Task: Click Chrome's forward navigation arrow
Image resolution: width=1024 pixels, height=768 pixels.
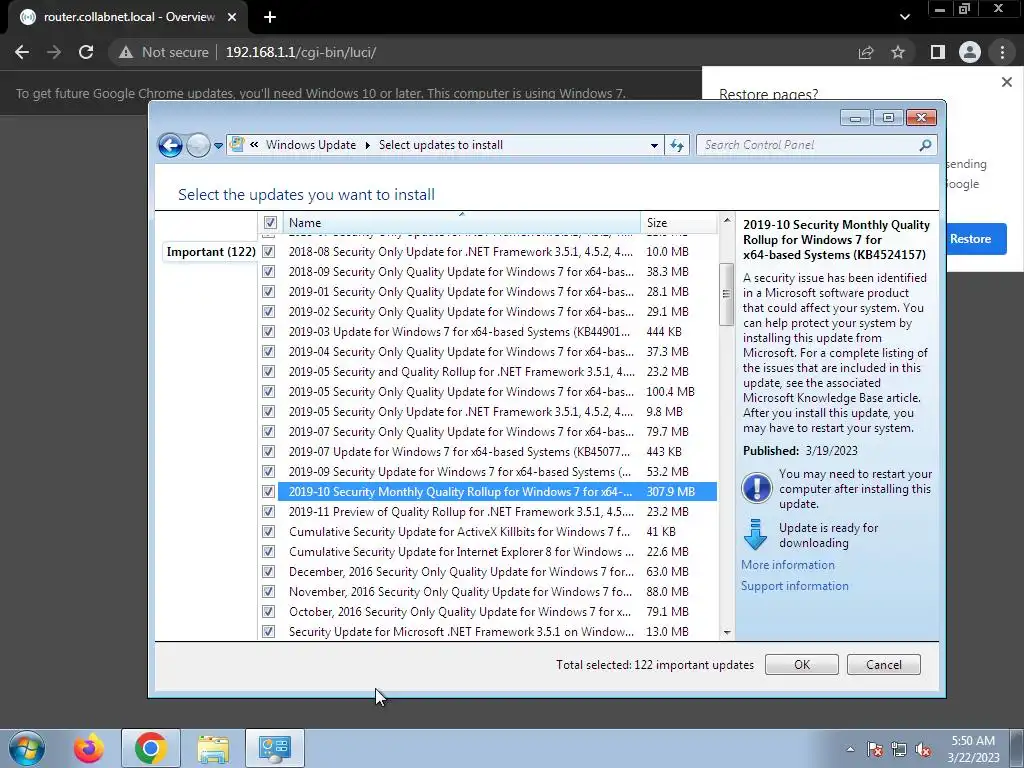Action: pos(54,52)
